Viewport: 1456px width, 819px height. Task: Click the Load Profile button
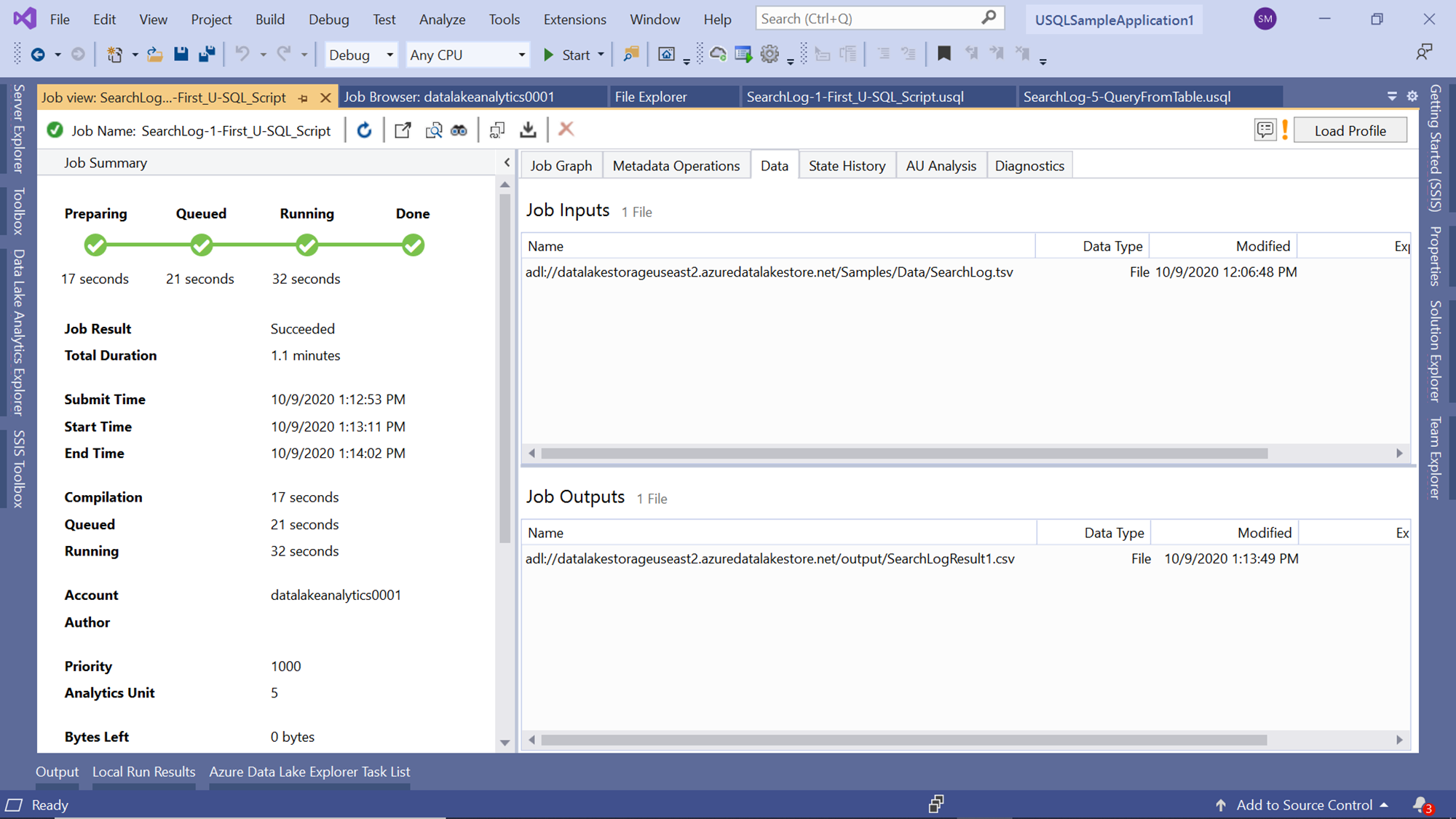coord(1350,131)
